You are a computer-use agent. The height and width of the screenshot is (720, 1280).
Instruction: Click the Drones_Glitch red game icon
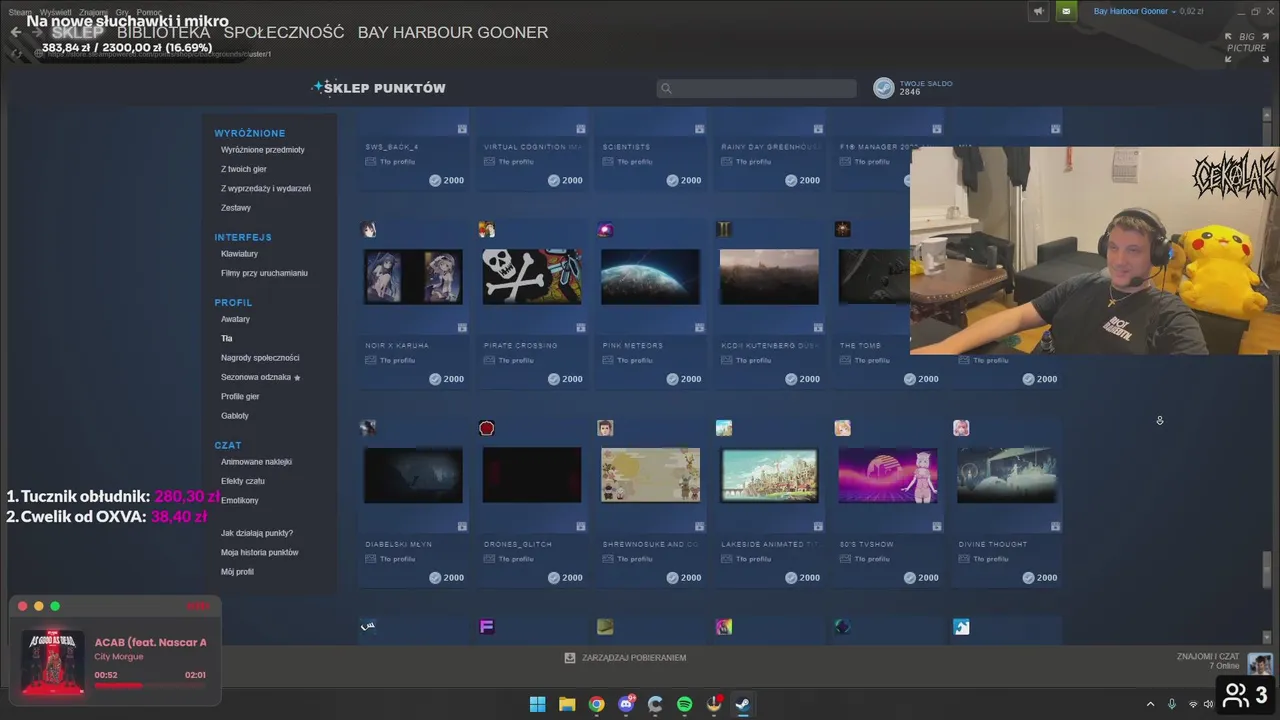(x=487, y=428)
